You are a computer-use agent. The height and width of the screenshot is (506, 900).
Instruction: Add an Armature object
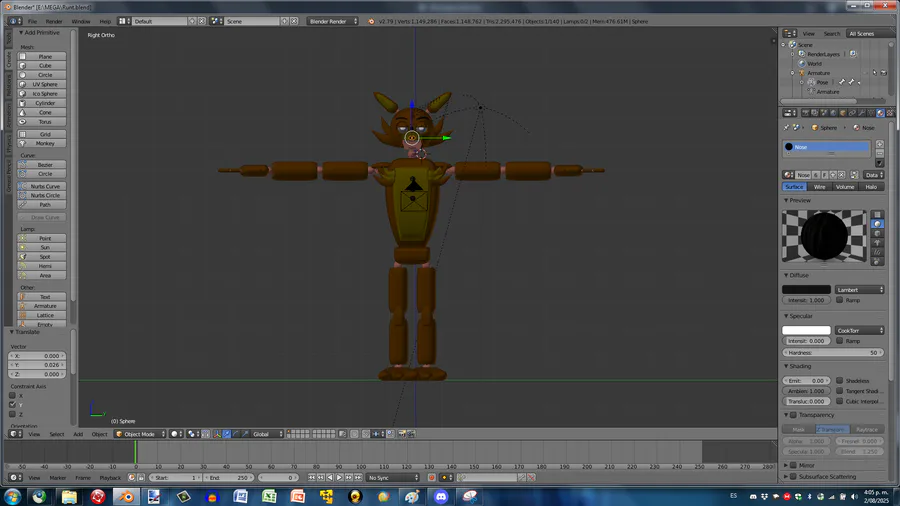tap(42, 306)
